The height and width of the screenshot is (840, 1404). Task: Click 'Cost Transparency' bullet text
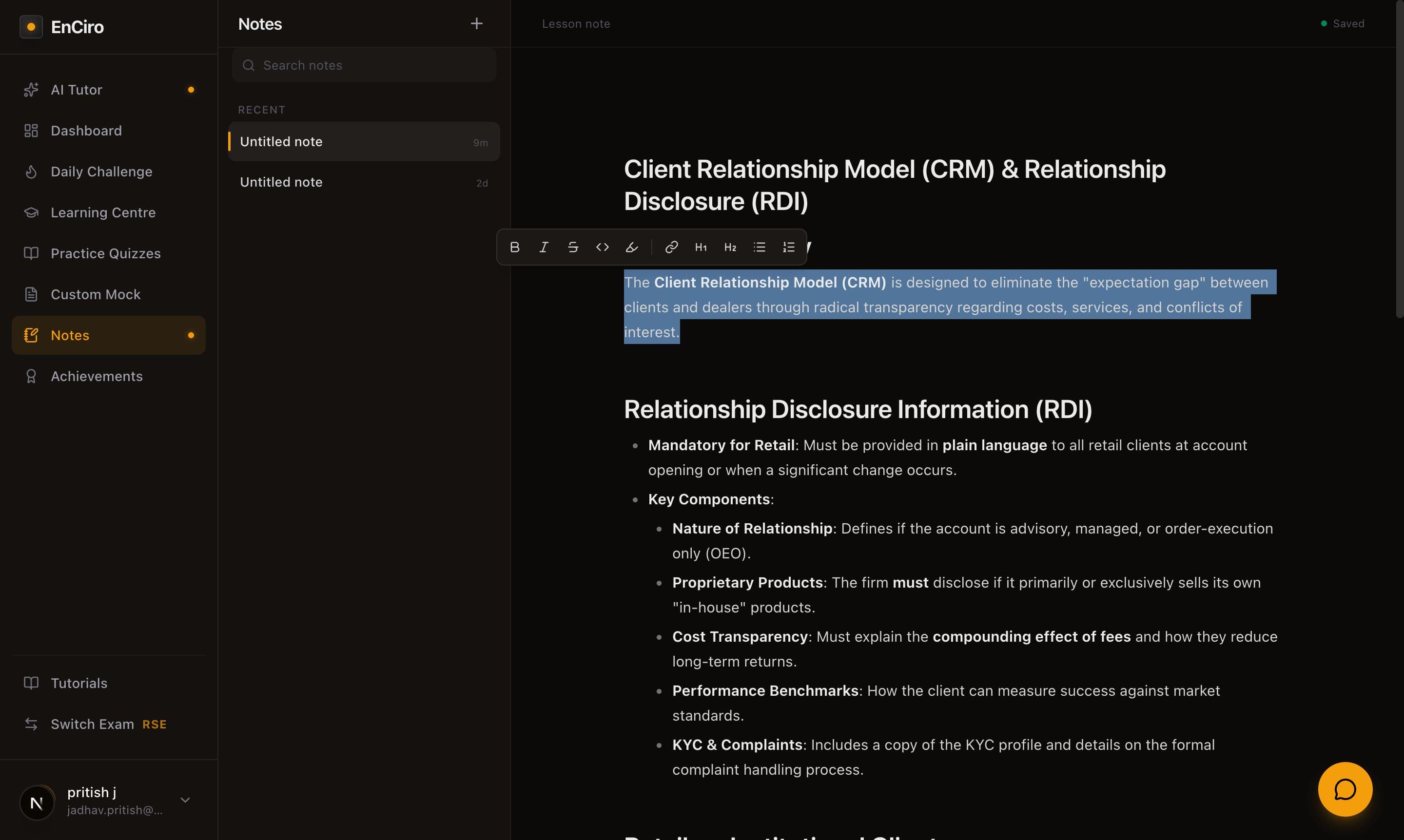coord(975,649)
